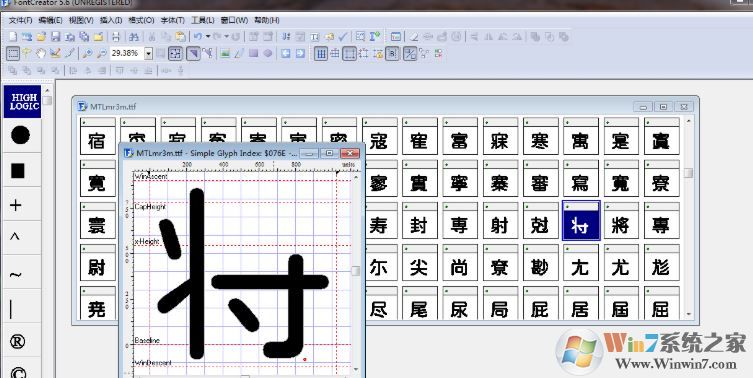Select the add Ellipse contour tool
Screen dimensions: 753x378
[268, 53]
